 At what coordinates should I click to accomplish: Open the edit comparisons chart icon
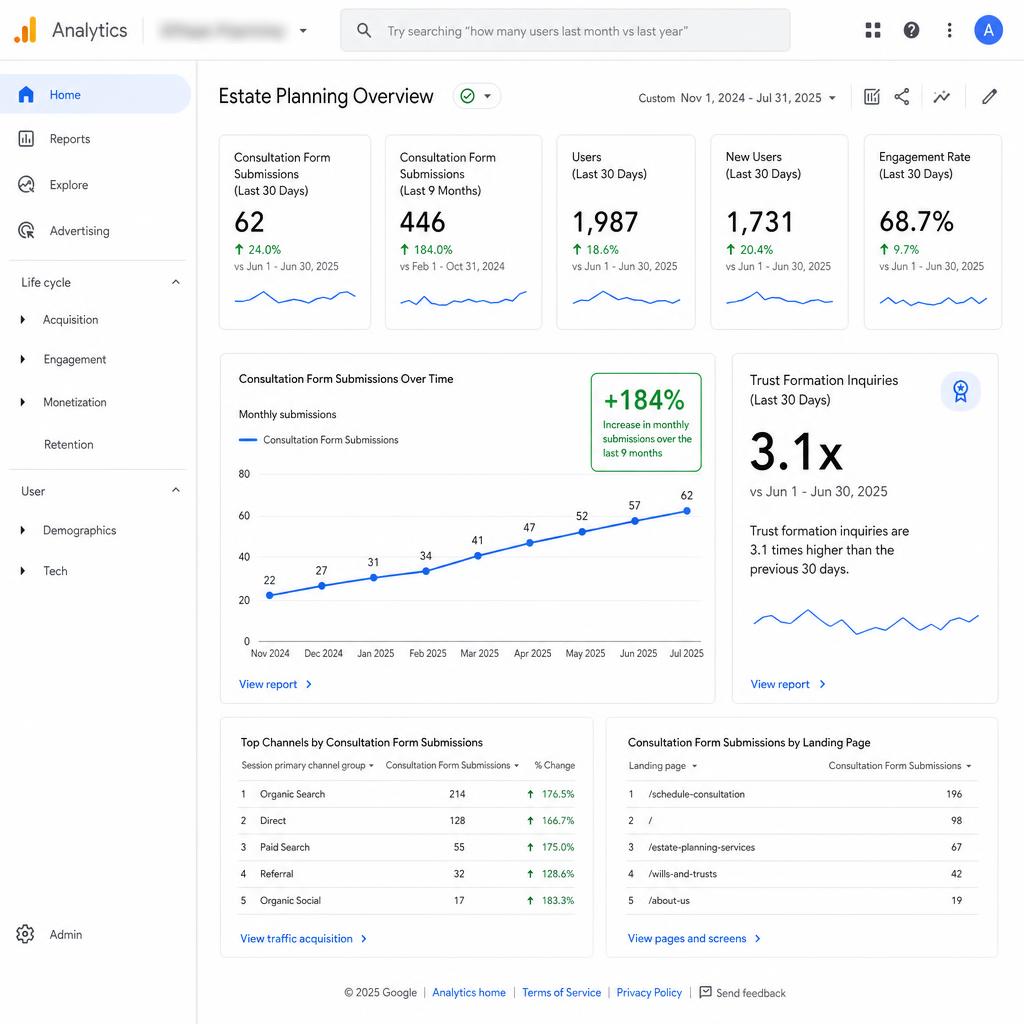point(871,97)
